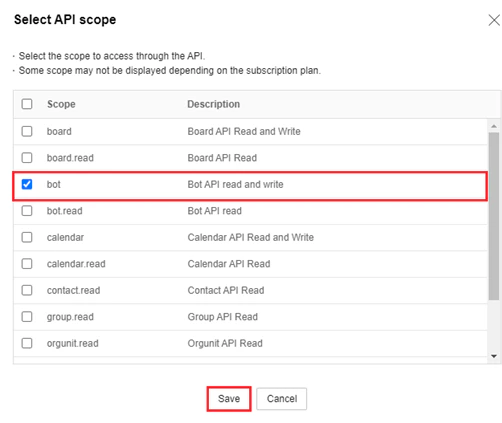Click "Board API Read and Write" description
The height and width of the screenshot is (423, 502).
[244, 131]
